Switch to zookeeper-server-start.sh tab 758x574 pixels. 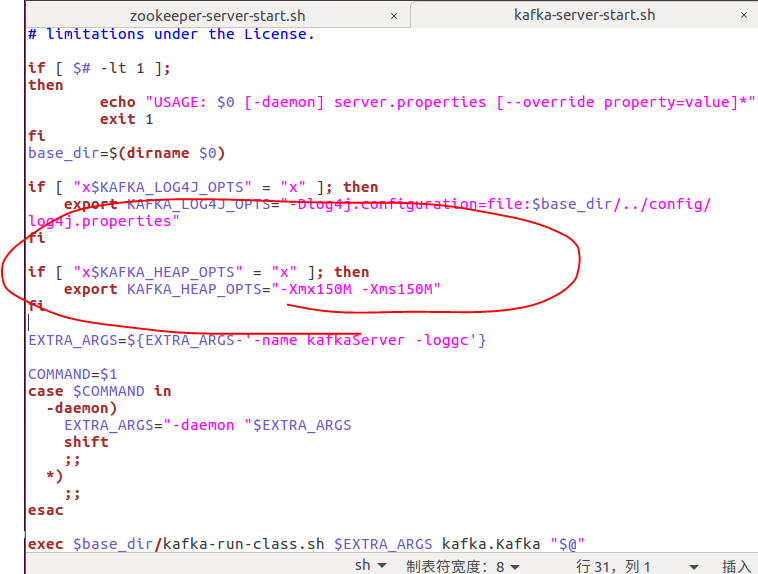click(x=218, y=16)
